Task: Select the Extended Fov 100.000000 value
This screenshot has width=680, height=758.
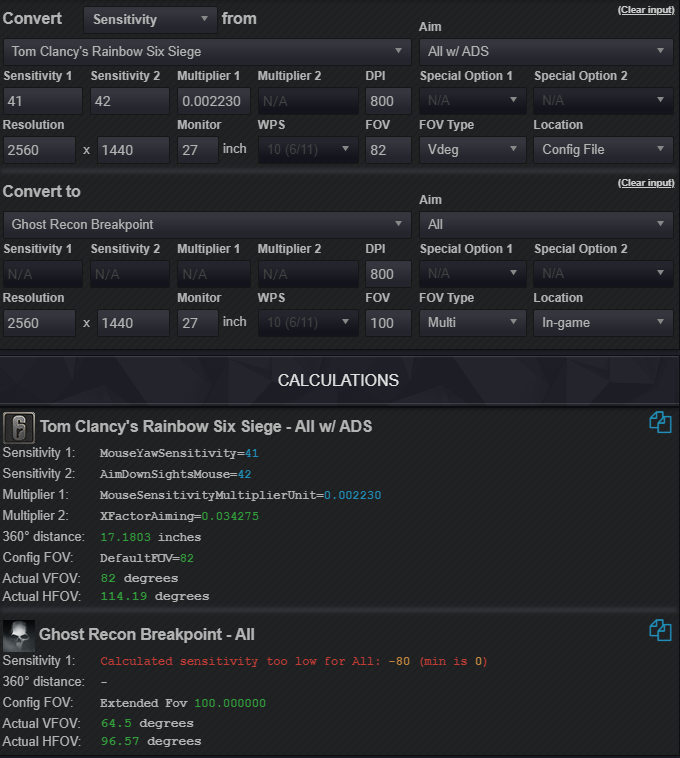Action: [183, 703]
